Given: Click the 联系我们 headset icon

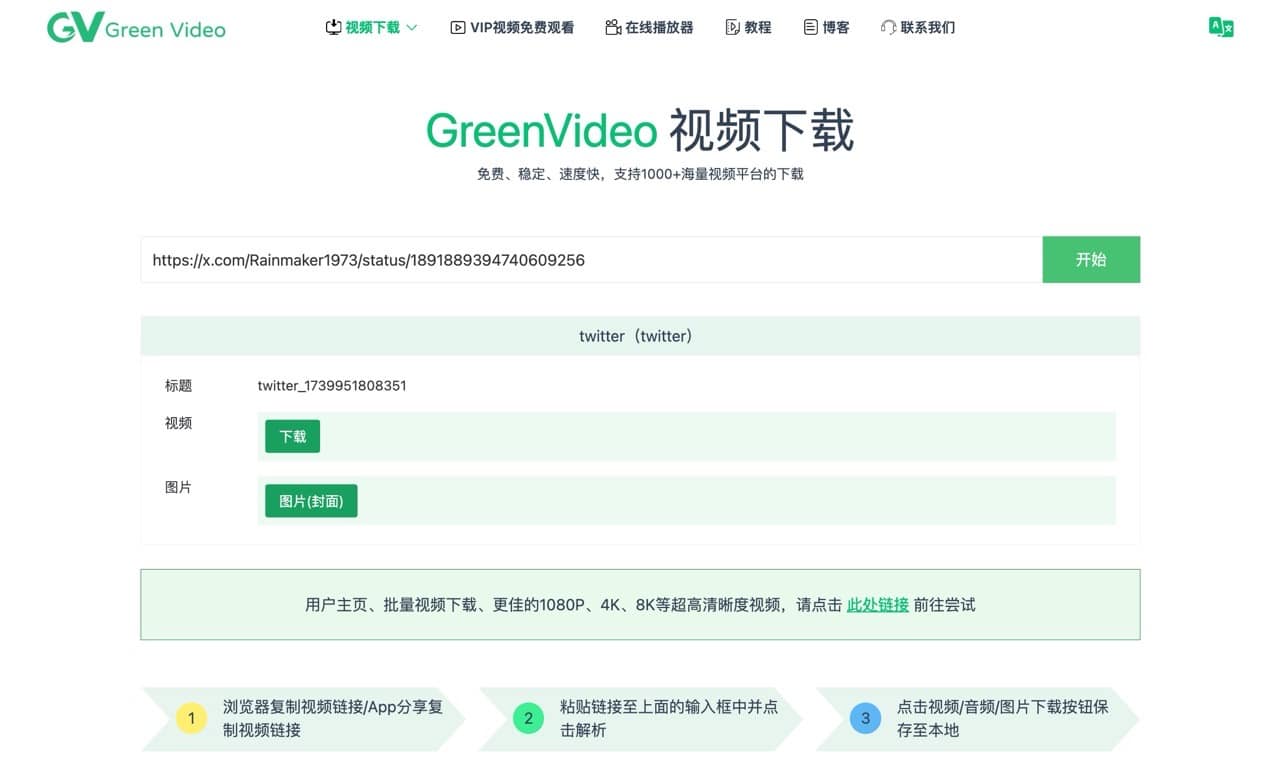Looking at the screenshot, I should pyautogui.click(x=888, y=28).
